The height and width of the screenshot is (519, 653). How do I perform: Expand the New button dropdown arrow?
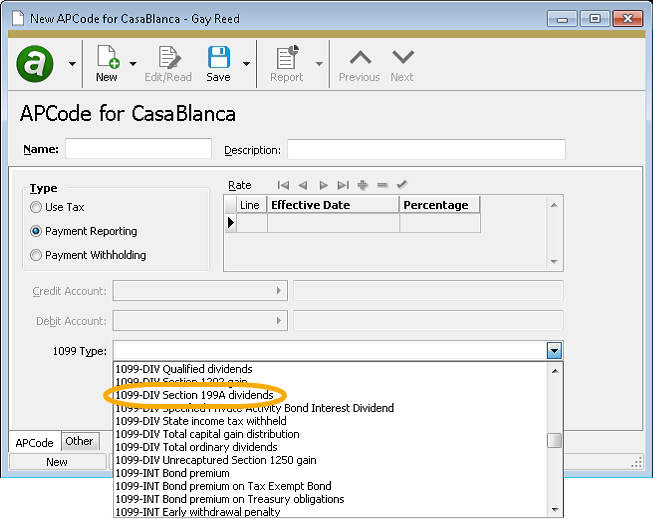click(133, 64)
